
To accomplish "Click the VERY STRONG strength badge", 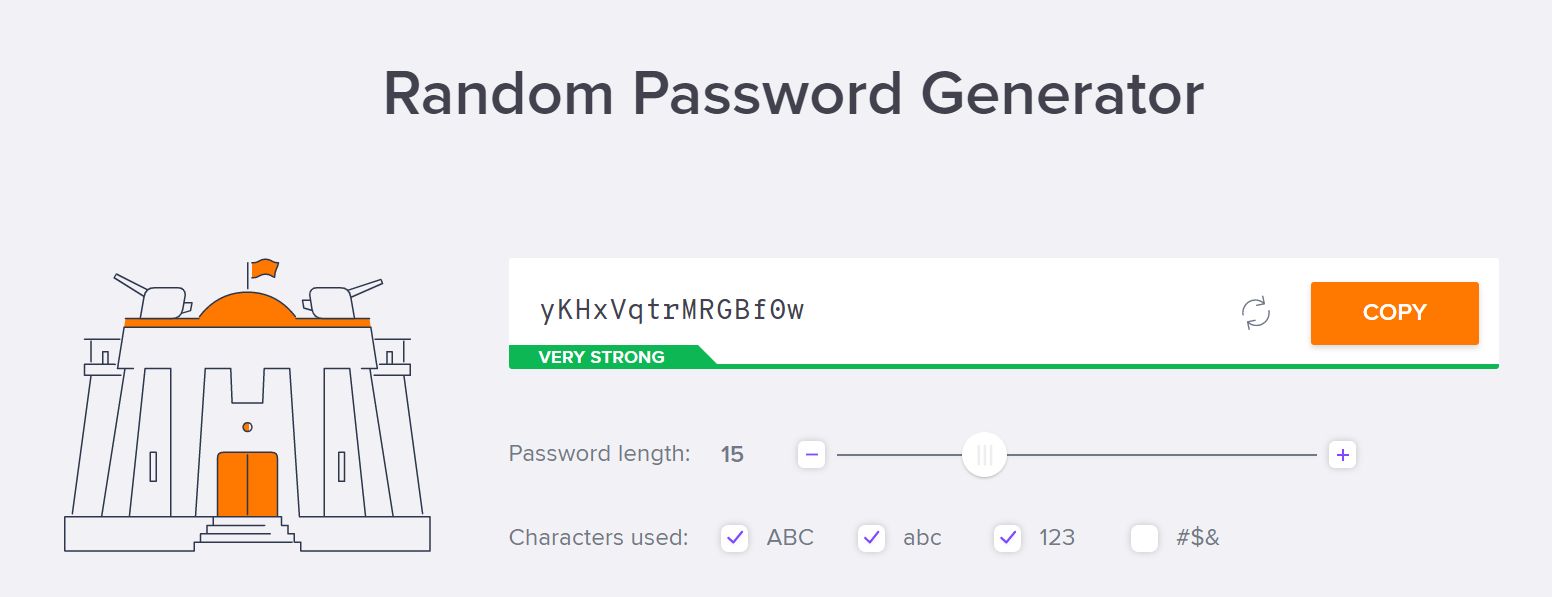I will pyautogui.click(x=602, y=357).
